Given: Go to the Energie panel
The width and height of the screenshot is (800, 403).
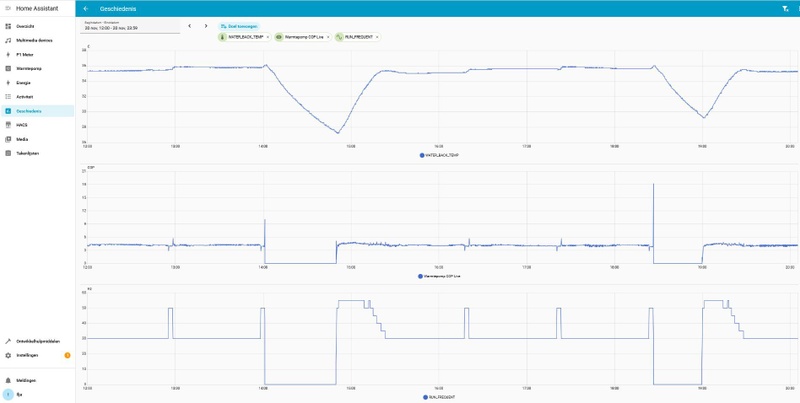Looking at the screenshot, I should click(x=37, y=83).
